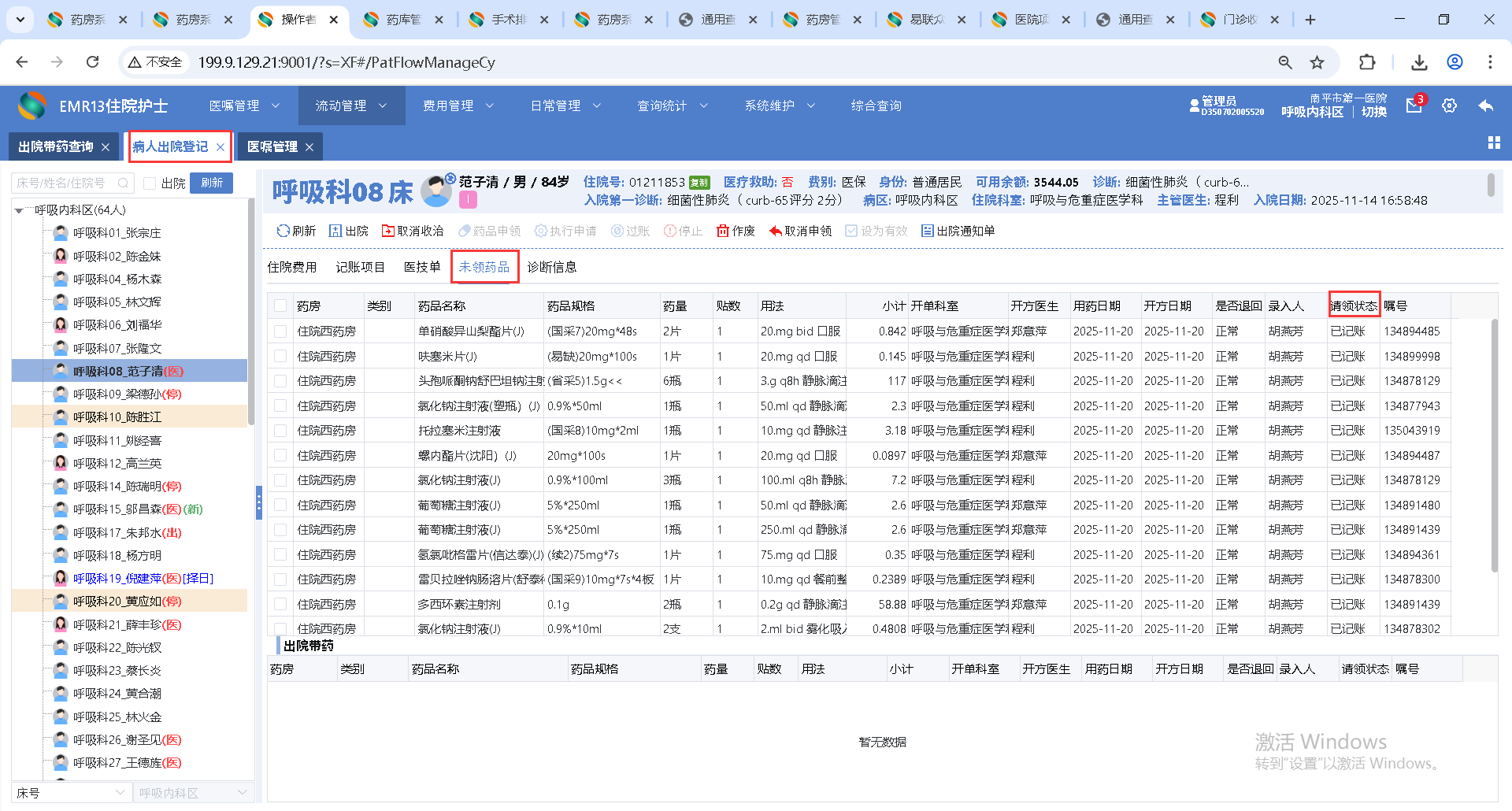Image resolution: width=1512 pixels, height=811 pixels.
Task: Click the vertical scrollbar of the drug table
Action: point(1494,446)
